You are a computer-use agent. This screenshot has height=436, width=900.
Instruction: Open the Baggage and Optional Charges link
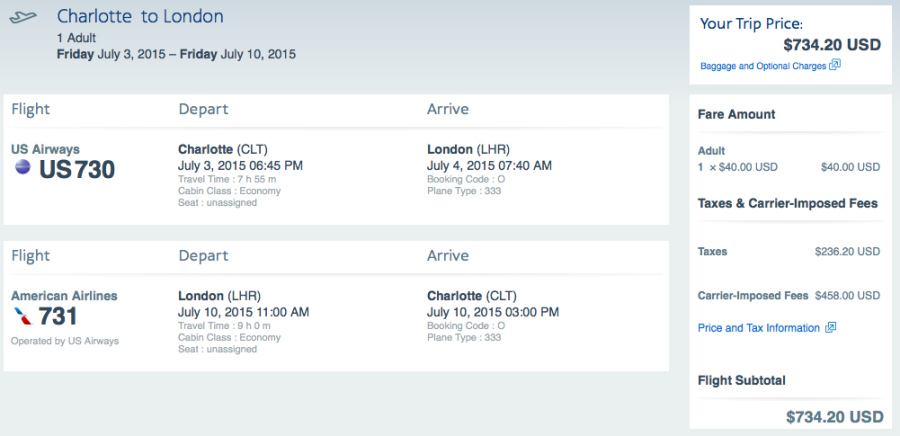[x=763, y=66]
